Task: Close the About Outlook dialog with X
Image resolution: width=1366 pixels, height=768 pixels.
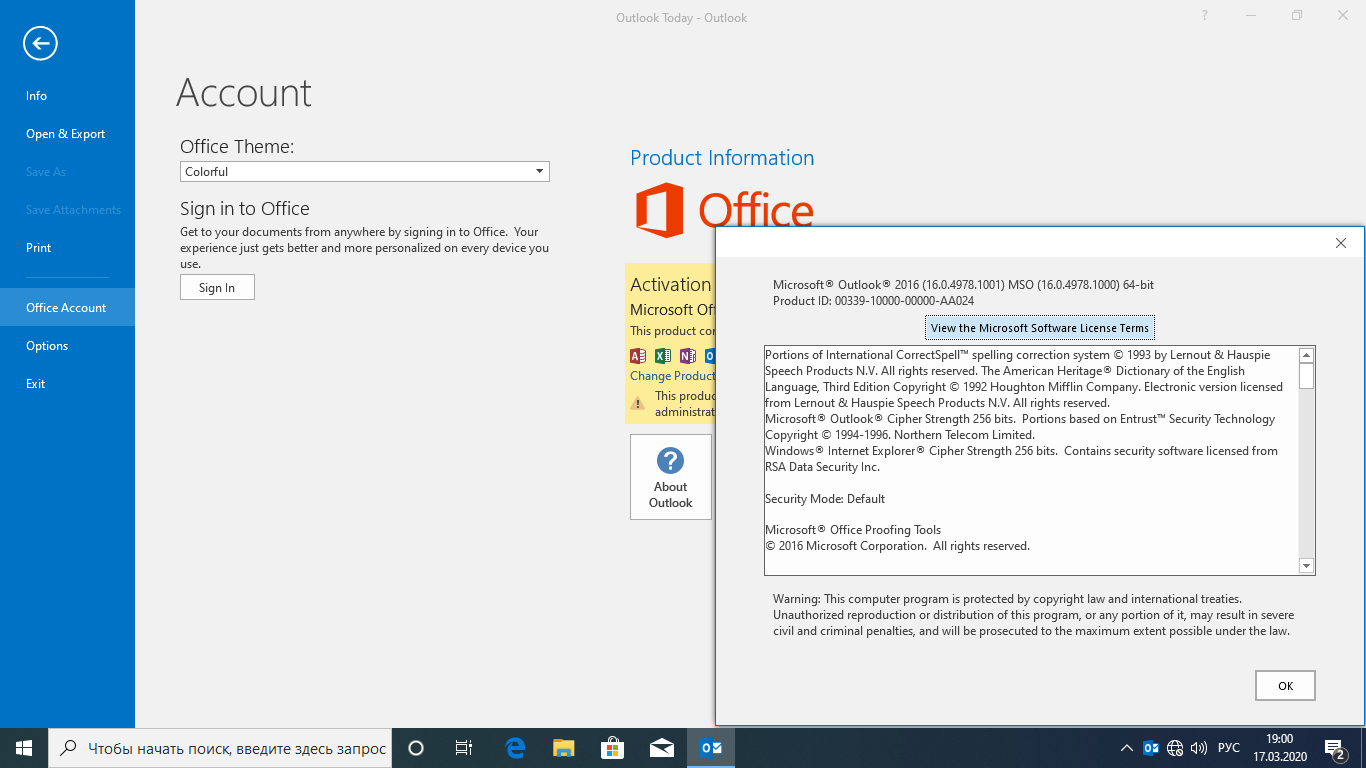Action: 1341,243
